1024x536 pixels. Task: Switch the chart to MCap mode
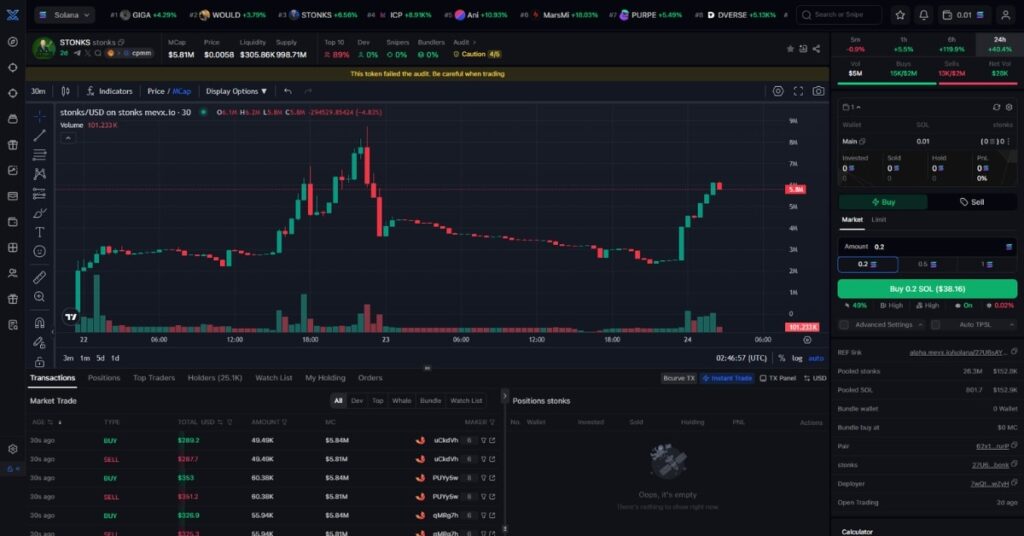pyautogui.click(x=182, y=91)
